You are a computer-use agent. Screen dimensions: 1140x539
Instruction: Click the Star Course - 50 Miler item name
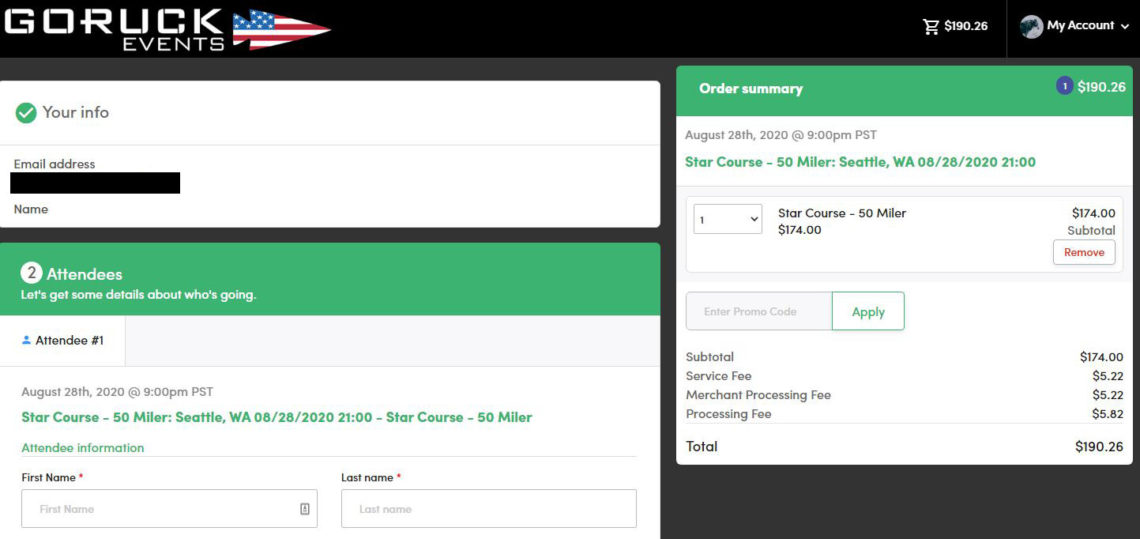(842, 213)
